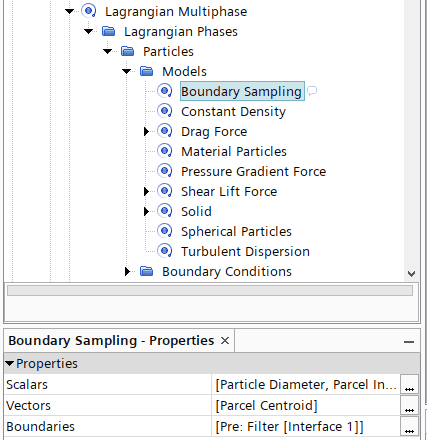Screen dimensions: 427x440
Task: Click the Boundaries value Pre: Filter [Interface 1]
Action: (x=289, y=426)
